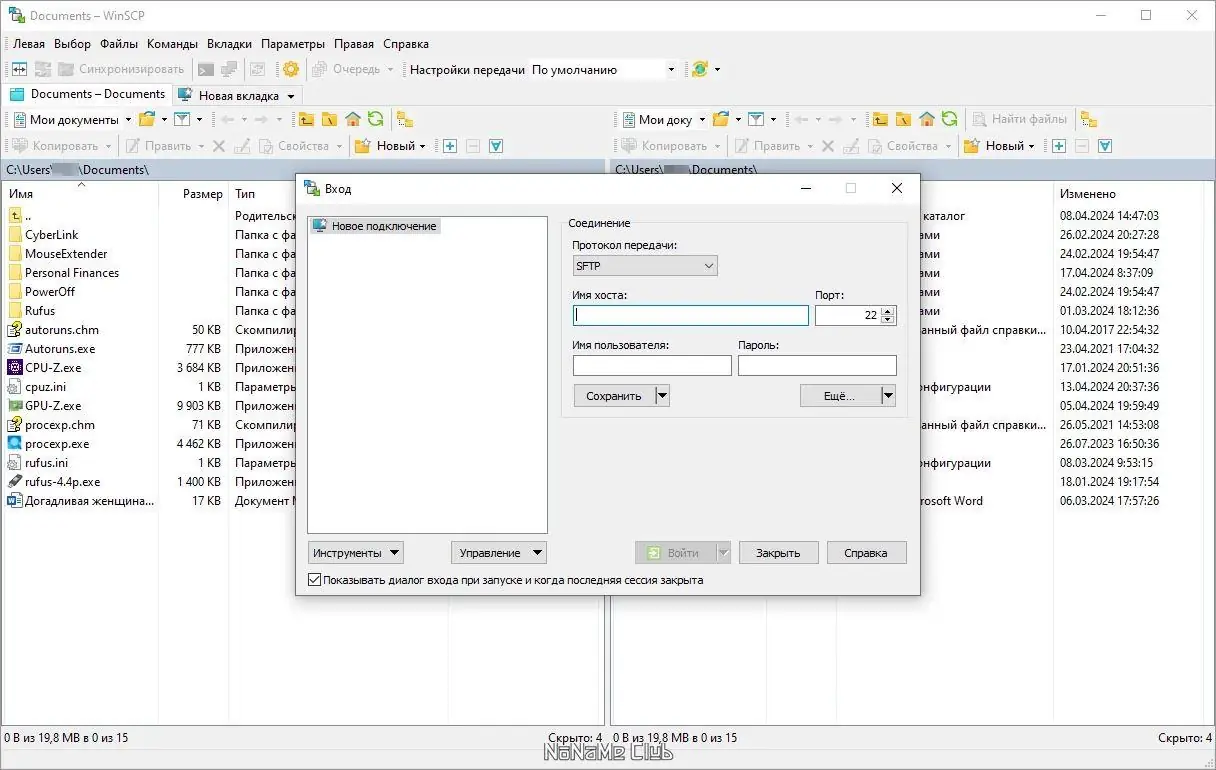1216x770 pixels.
Task: Open the arrow beside Сохранить button
Action: coord(661,396)
